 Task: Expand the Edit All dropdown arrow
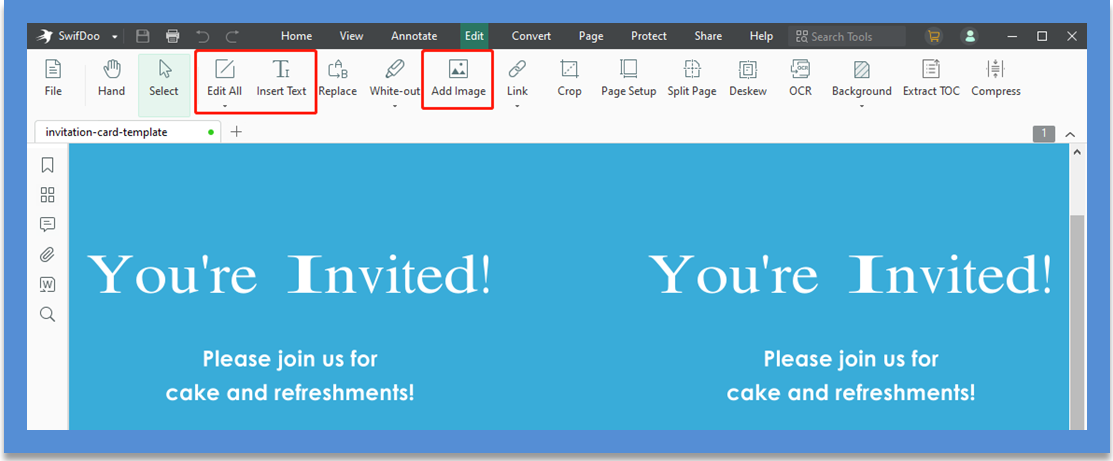[x=224, y=107]
